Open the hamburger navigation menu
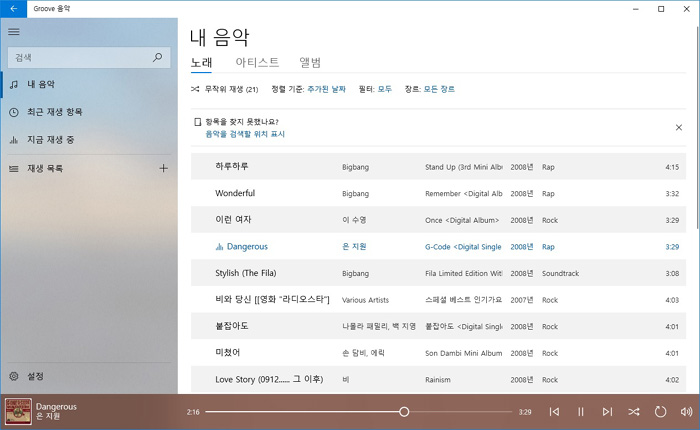The width and height of the screenshot is (700, 430). pyautogui.click(x=13, y=31)
